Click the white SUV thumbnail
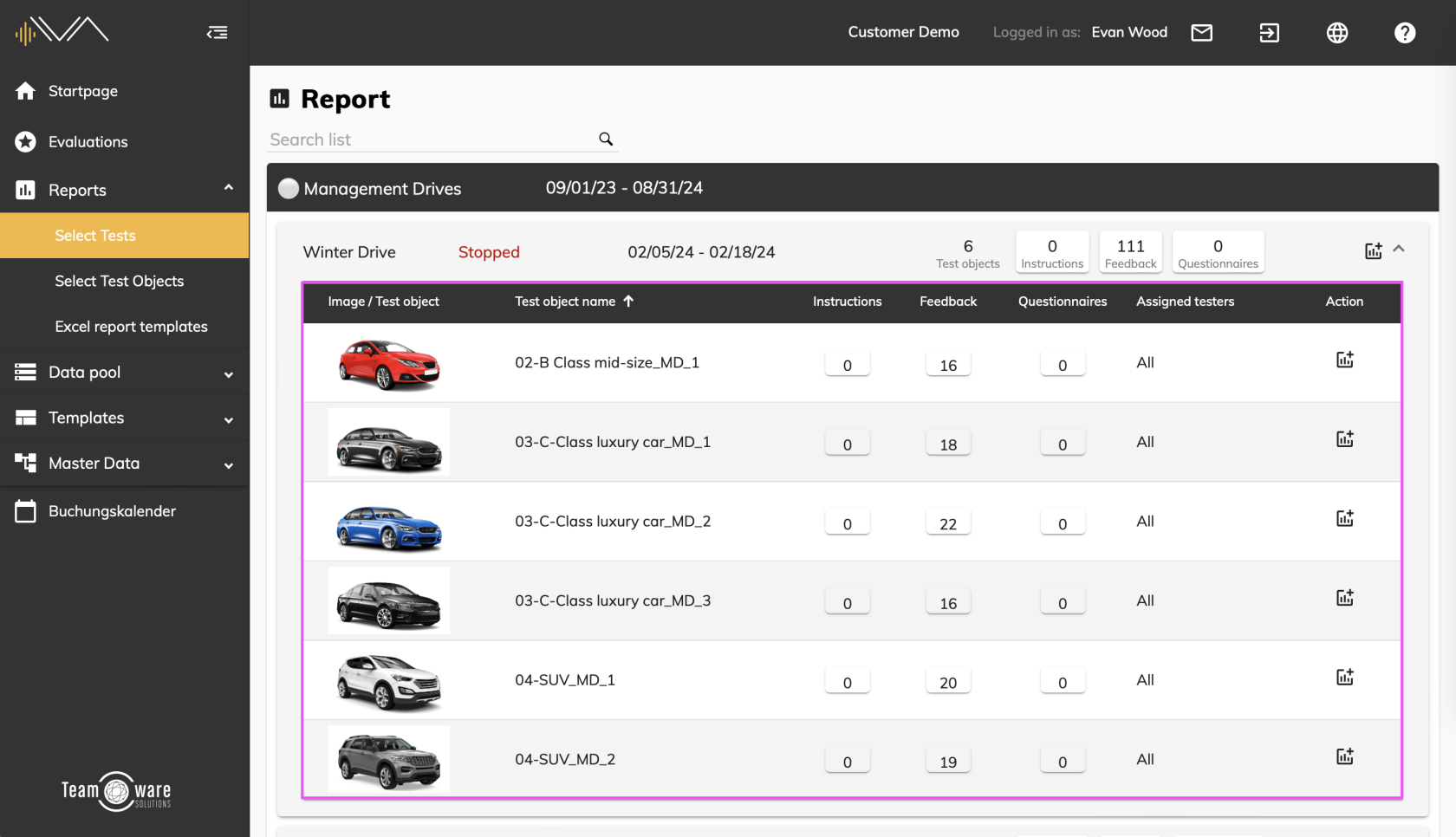Viewport: 1456px width, 837px height. pos(389,681)
